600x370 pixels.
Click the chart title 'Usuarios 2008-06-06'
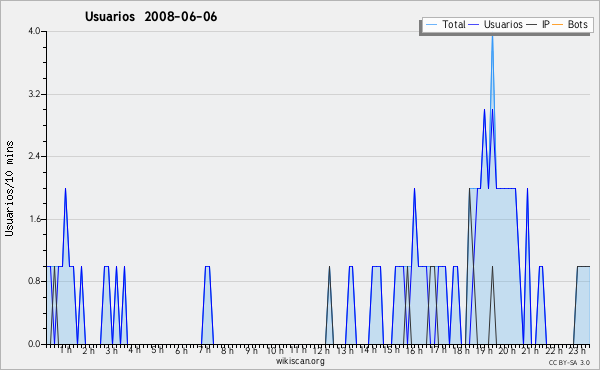click(x=151, y=17)
